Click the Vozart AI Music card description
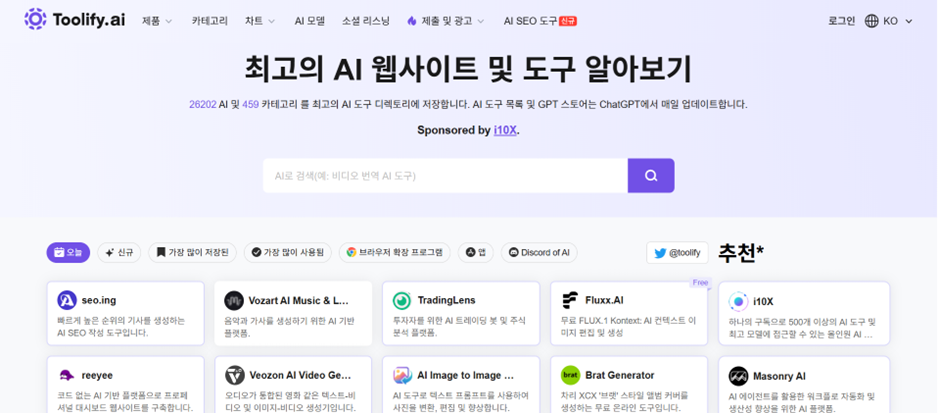This screenshot has height=413, width=940. [290, 327]
